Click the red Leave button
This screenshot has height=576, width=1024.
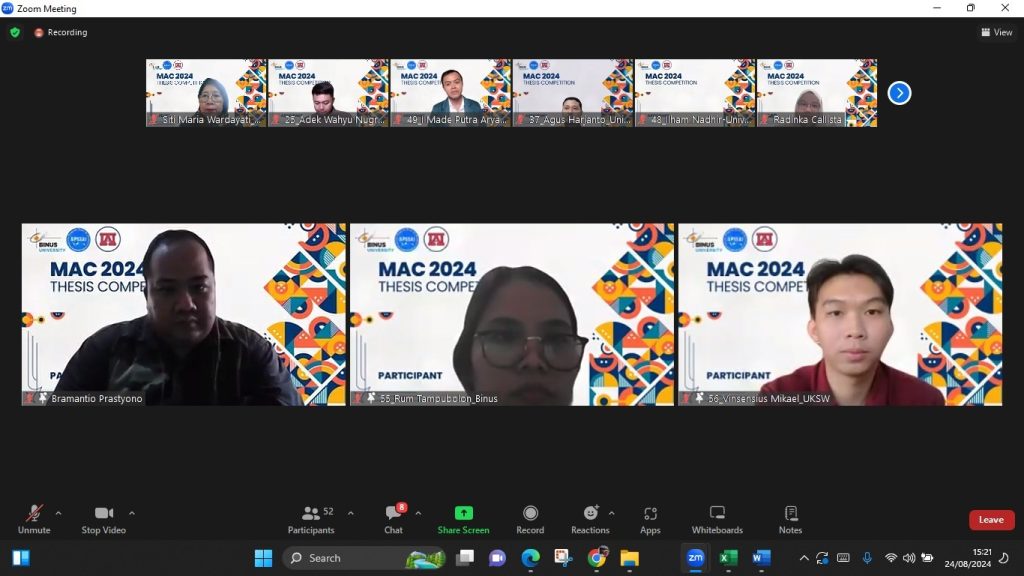point(991,520)
